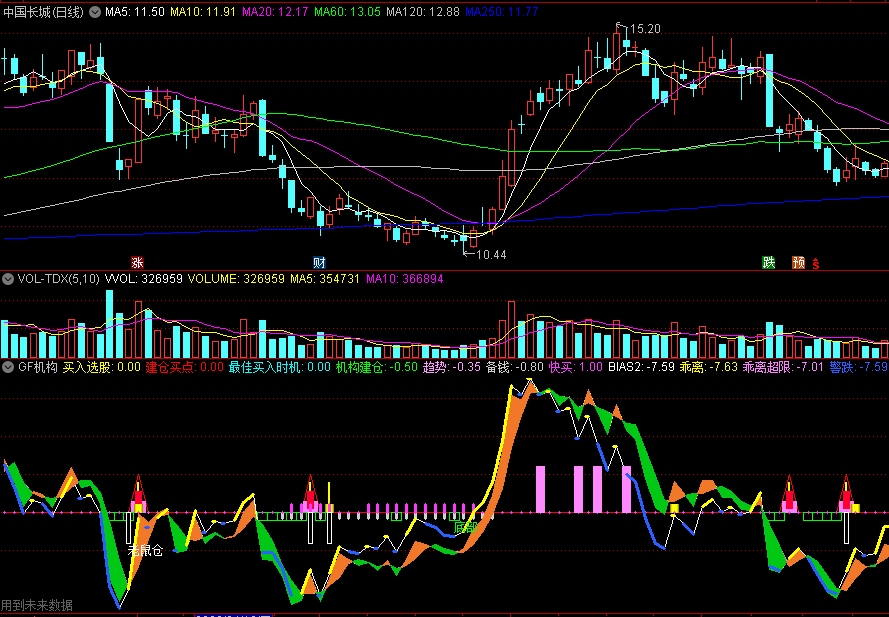Click the yellow 乖离: -7.63 label
This screenshot has width=889, height=617.
709,367
